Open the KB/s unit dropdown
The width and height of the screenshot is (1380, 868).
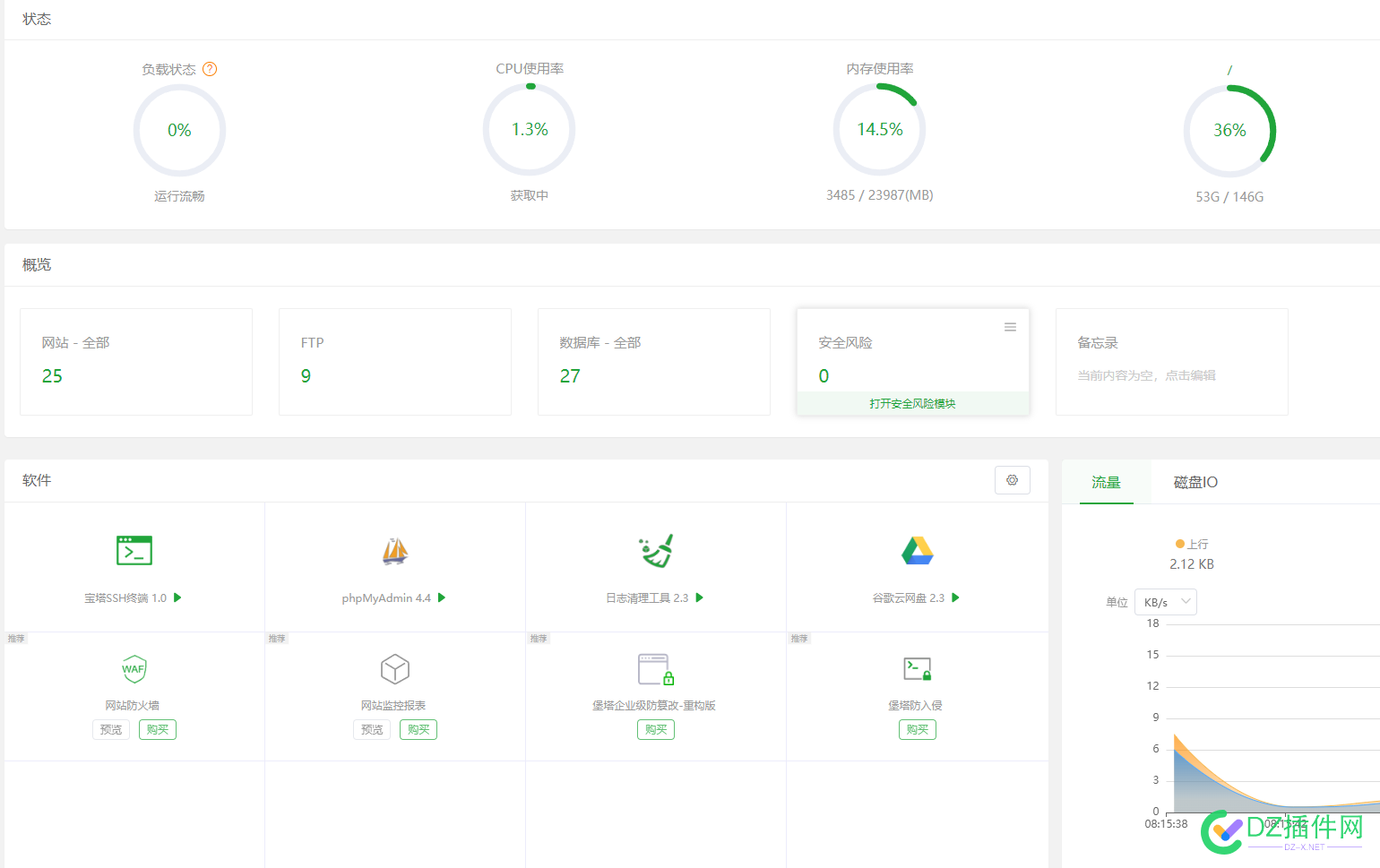(x=1166, y=602)
